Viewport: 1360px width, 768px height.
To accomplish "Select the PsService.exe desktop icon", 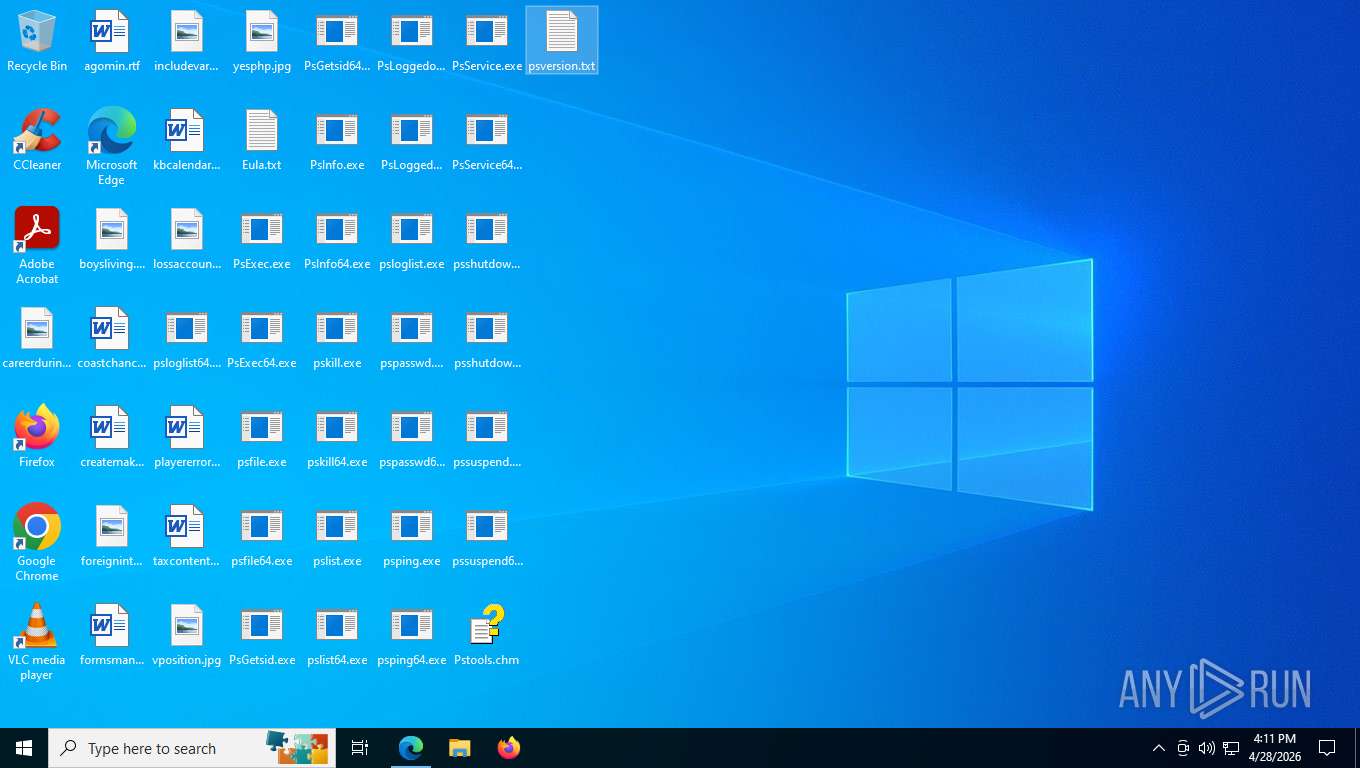I will [487, 41].
